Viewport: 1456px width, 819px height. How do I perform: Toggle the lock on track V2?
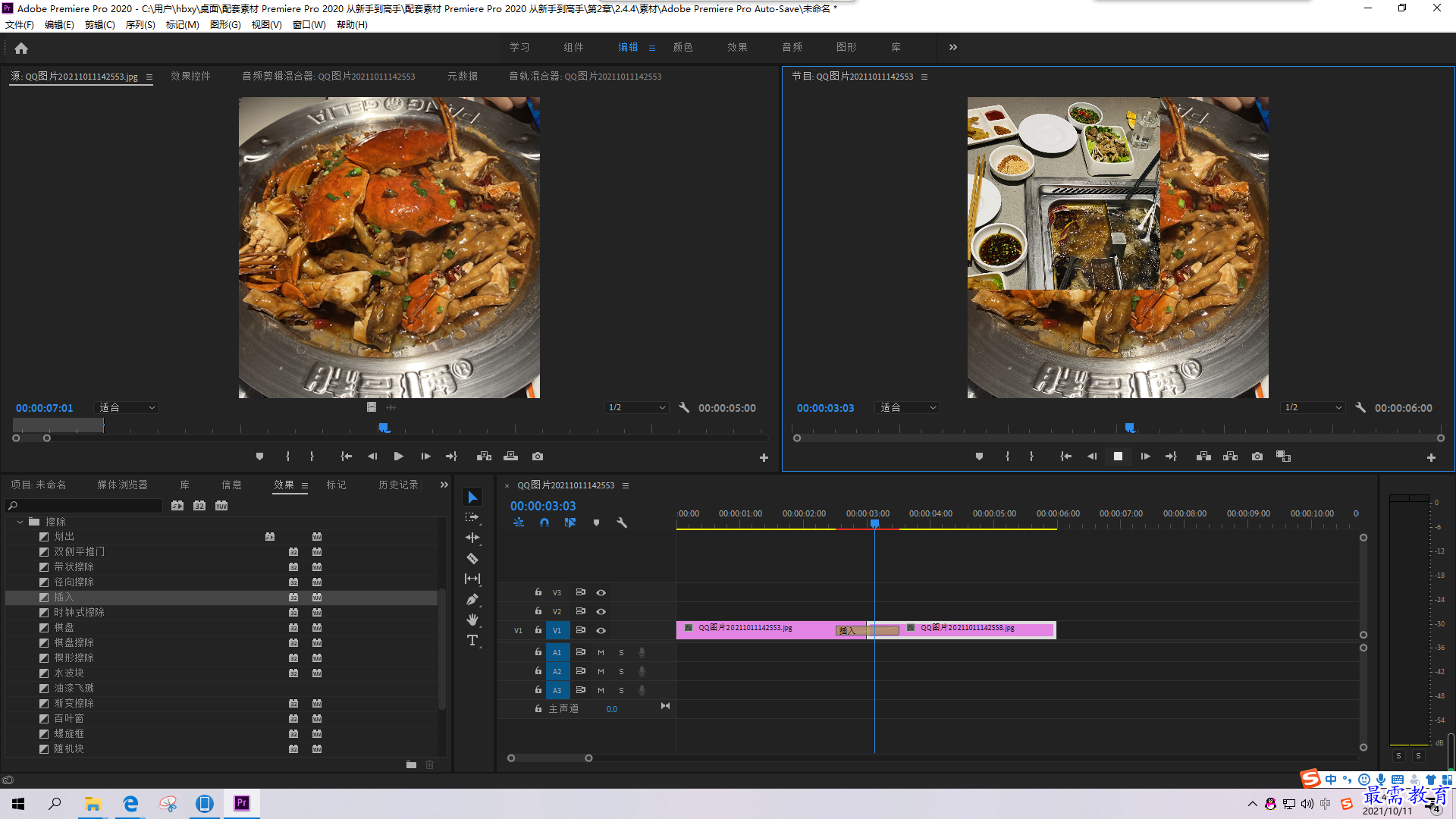click(x=538, y=611)
